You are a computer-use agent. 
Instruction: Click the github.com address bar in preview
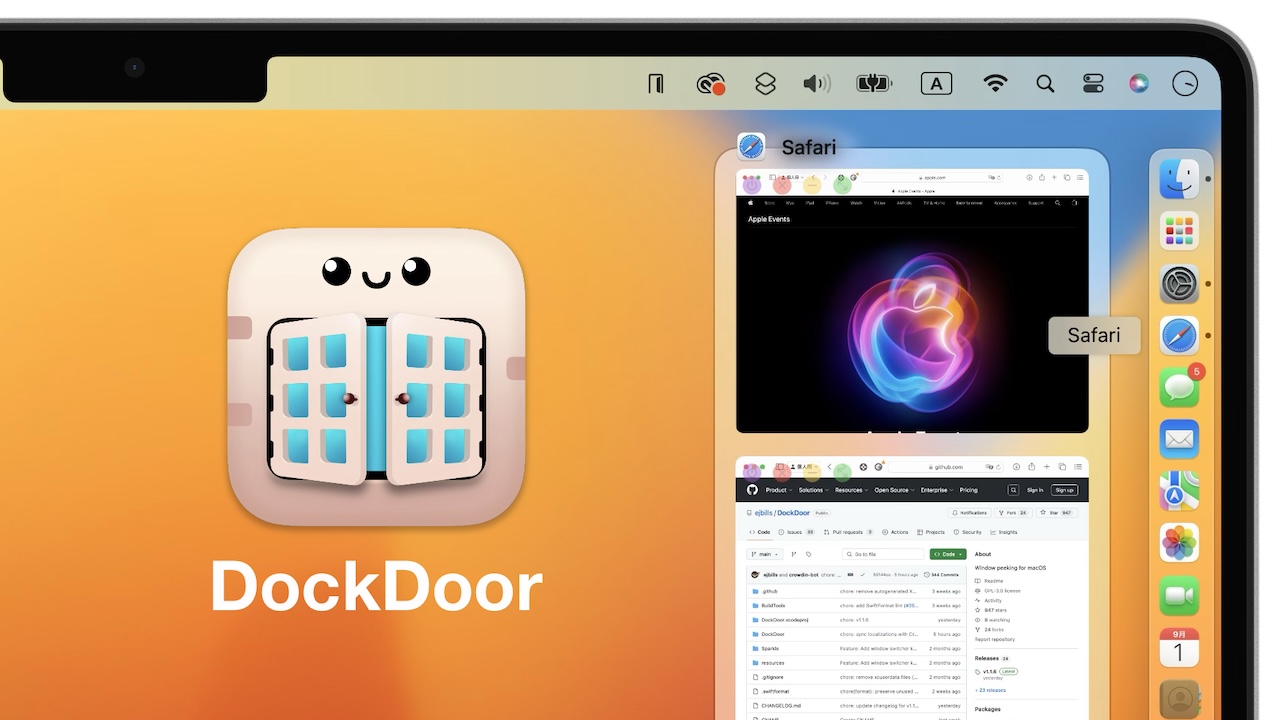point(946,467)
